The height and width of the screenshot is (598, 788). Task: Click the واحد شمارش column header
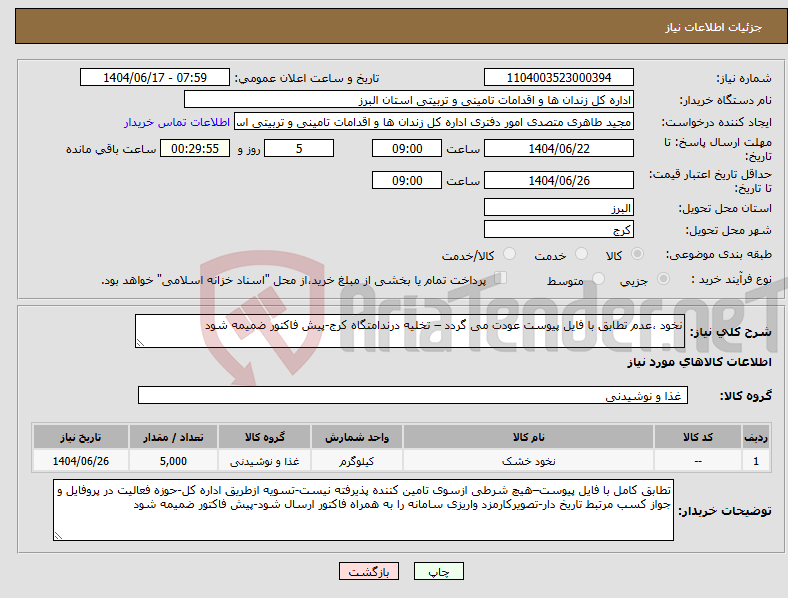357,437
